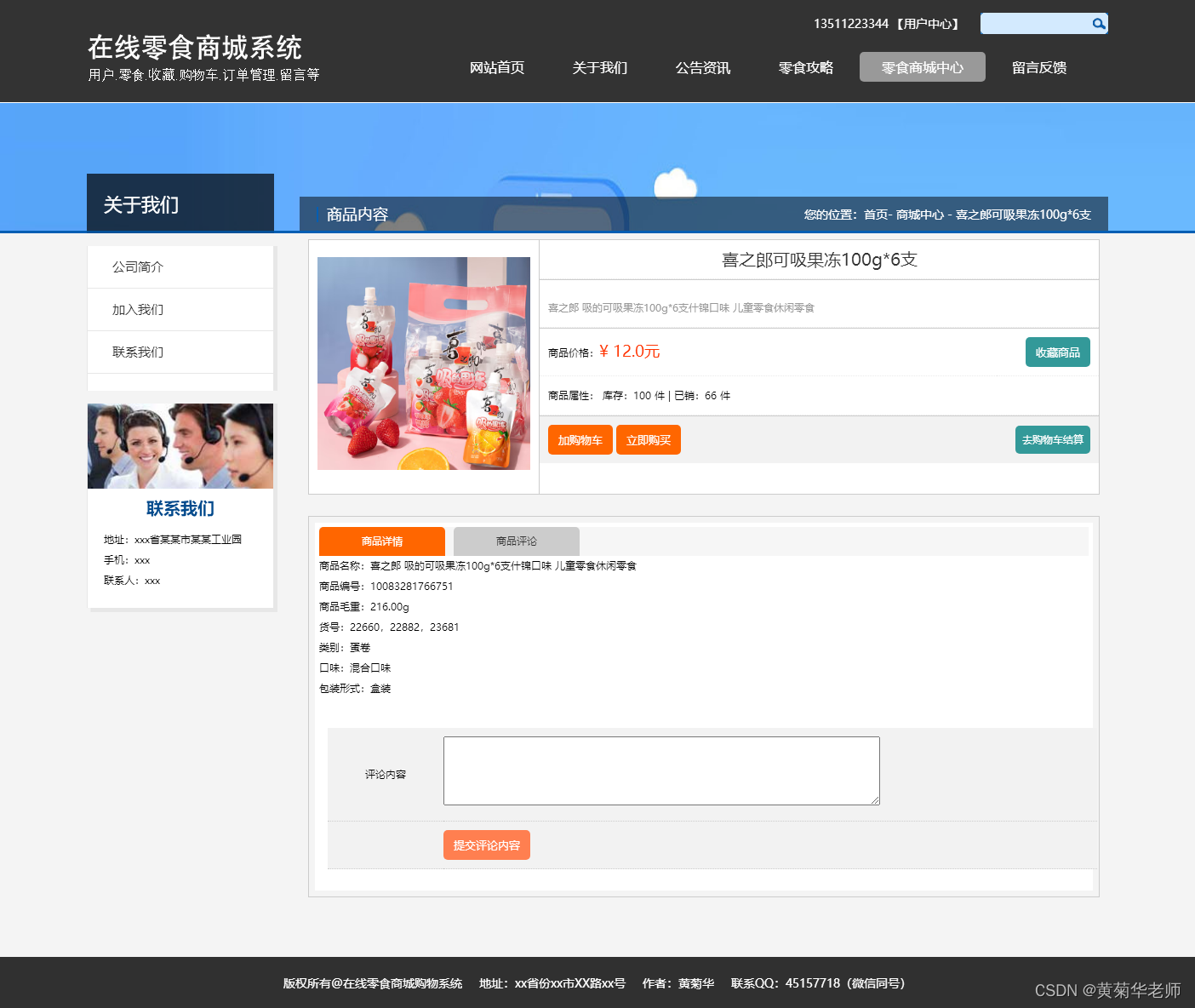Screen dimensions: 1195x1008
Task: Click the phone number 13511223344
Action: (851, 24)
